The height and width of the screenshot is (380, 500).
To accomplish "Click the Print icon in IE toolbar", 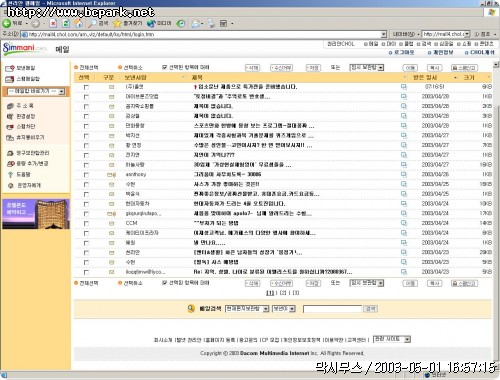I will (211, 23).
